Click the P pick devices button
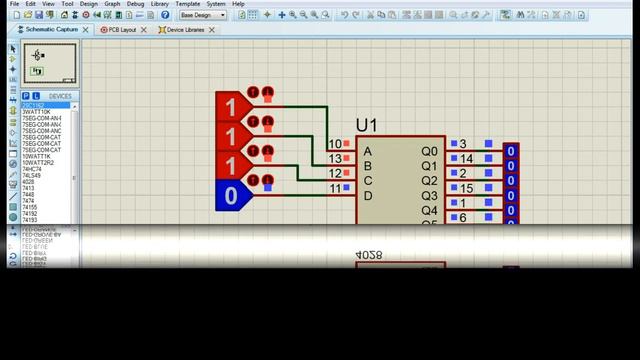Screen dimensions: 640x360 tap(26, 96)
